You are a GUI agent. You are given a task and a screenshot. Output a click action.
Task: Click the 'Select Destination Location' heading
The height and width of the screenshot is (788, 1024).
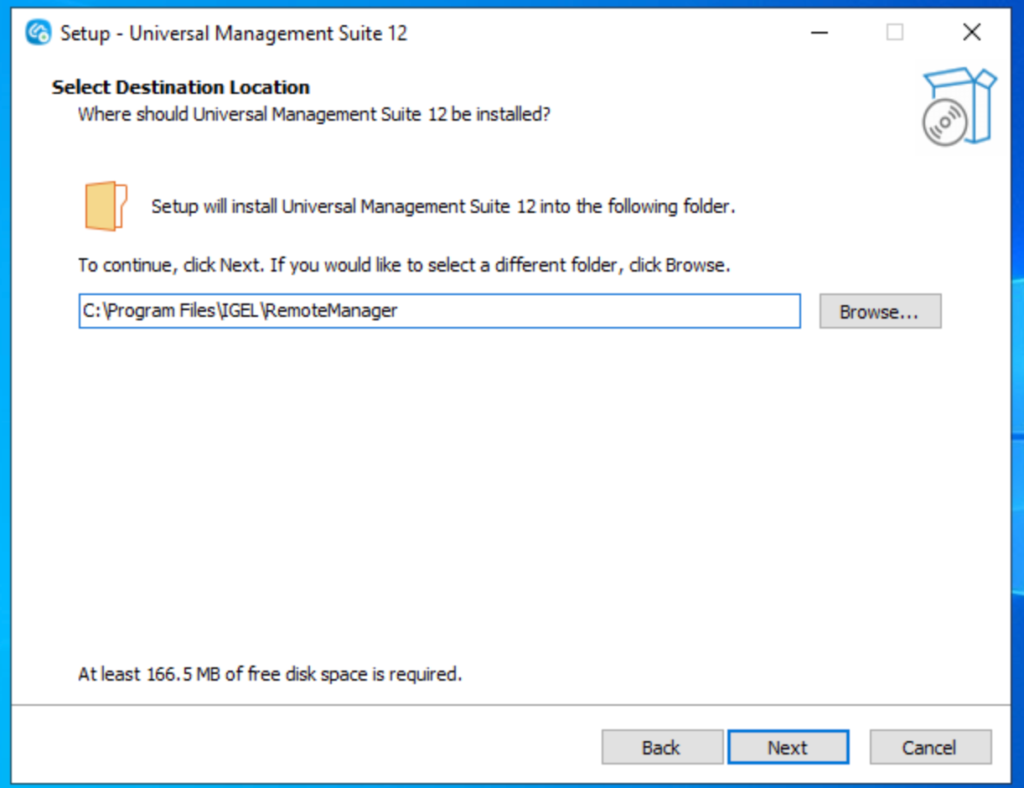(x=181, y=87)
